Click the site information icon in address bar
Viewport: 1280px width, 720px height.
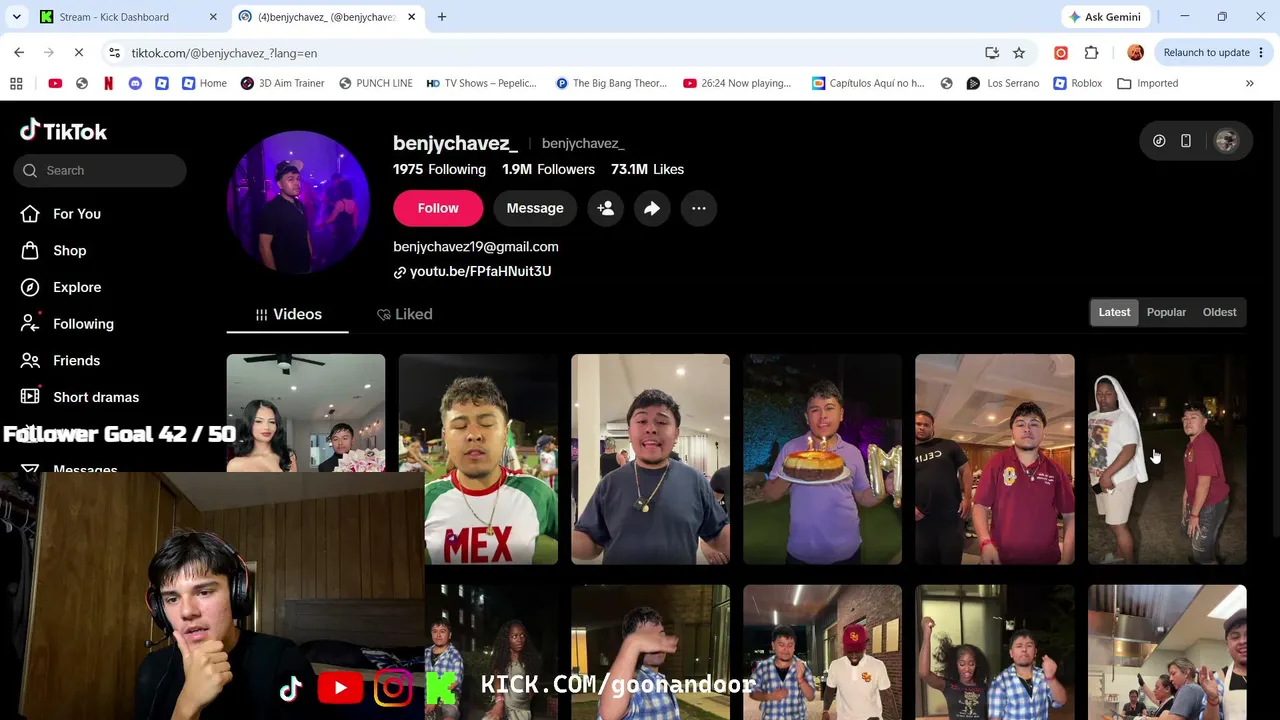tap(115, 53)
